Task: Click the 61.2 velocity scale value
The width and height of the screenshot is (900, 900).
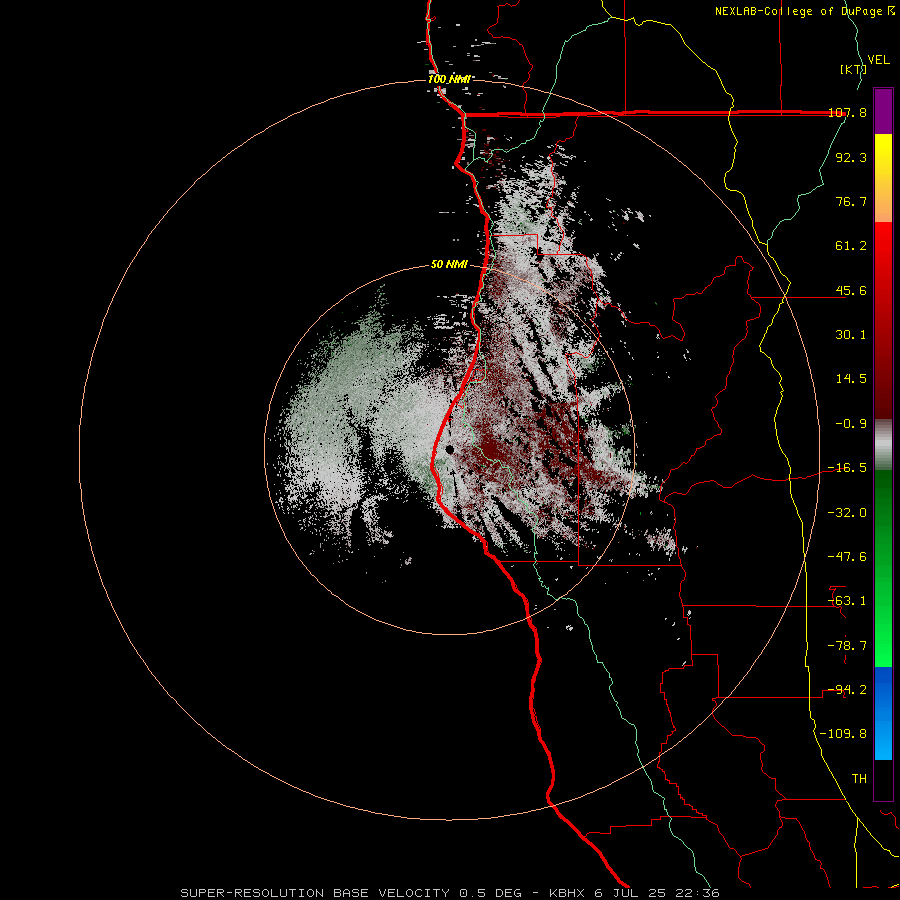Action: click(851, 246)
